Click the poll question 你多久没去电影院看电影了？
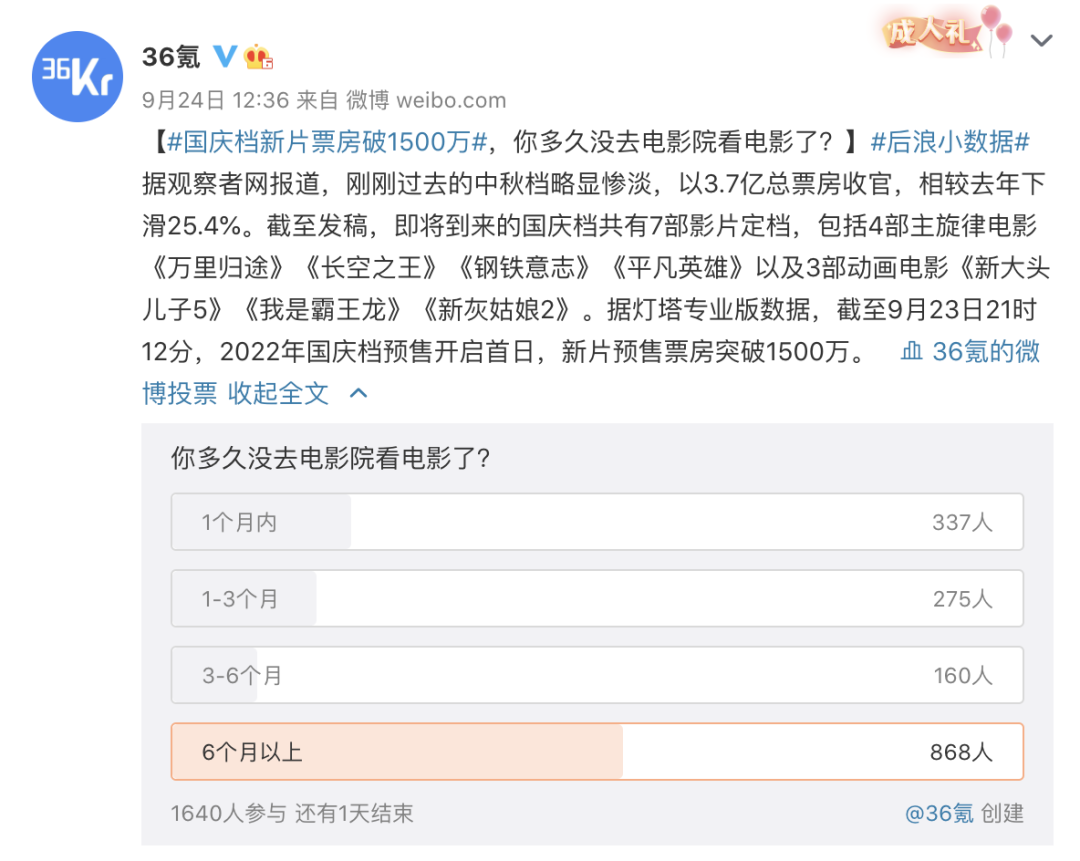 point(331,459)
